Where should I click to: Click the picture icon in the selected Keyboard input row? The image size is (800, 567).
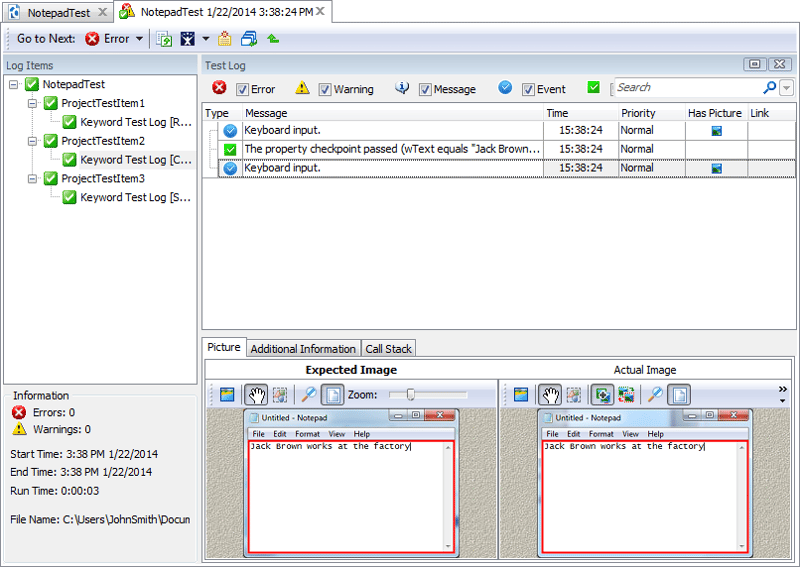pos(716,168)
